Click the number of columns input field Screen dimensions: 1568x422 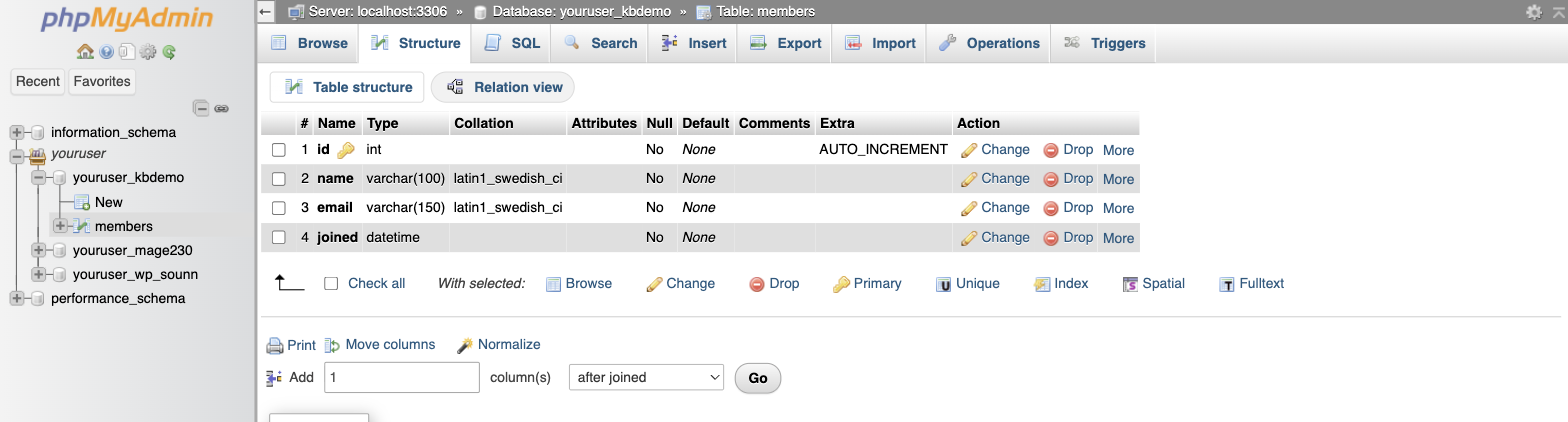[401, 377]
